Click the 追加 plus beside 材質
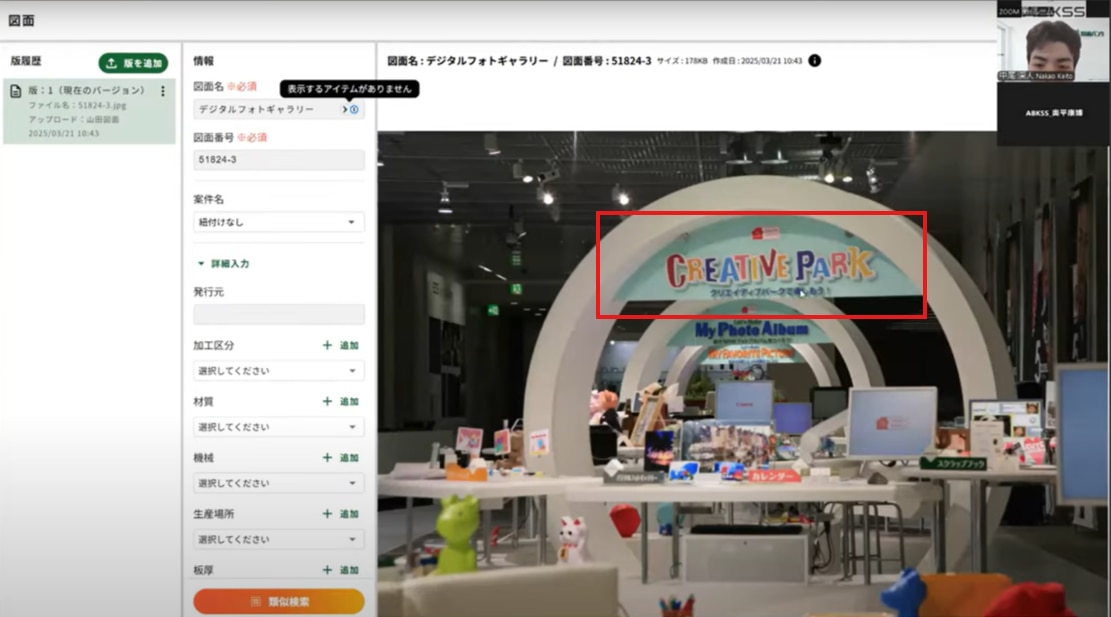The width and height of the screenshot is (1111, 617). pyautogui.click(x=341, y=401)
